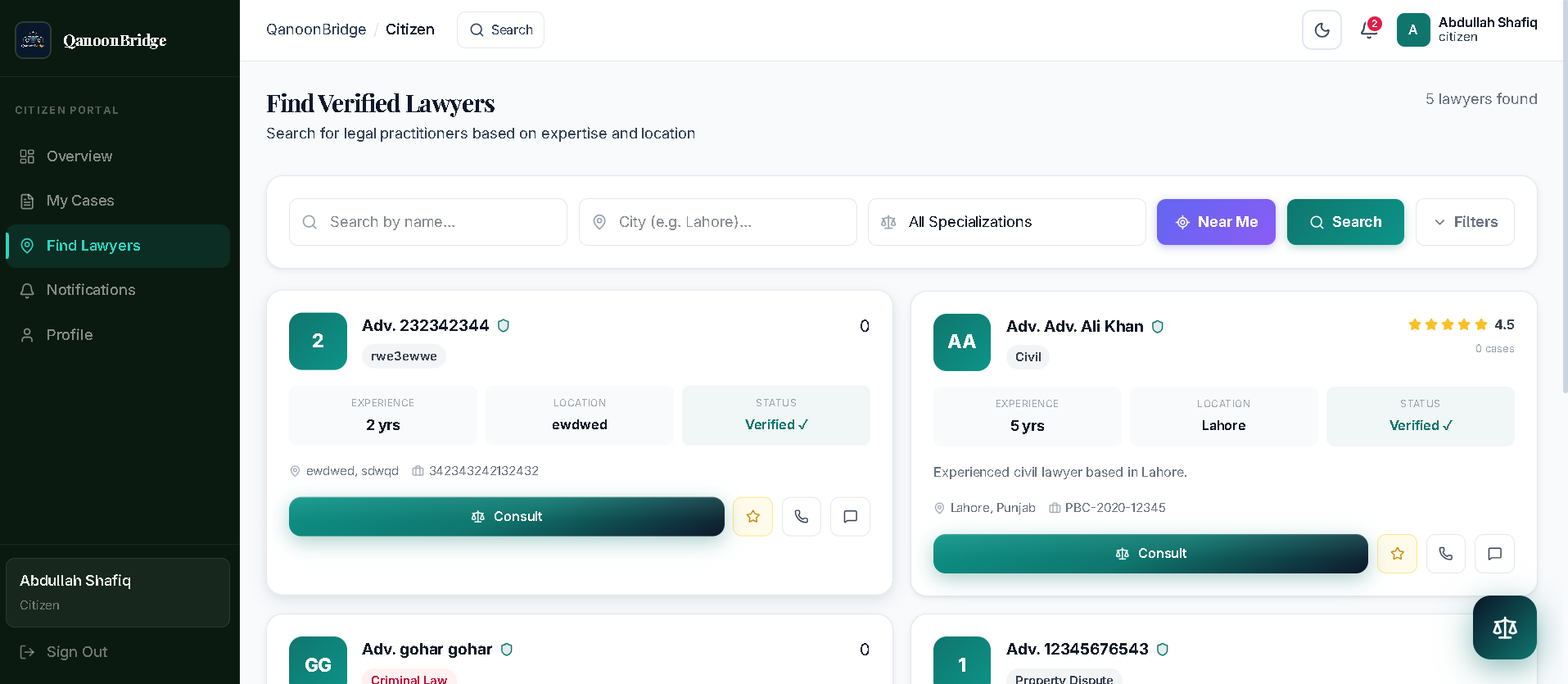
Task: Open the notifications bell in the header
Action: click(1369, 30)
